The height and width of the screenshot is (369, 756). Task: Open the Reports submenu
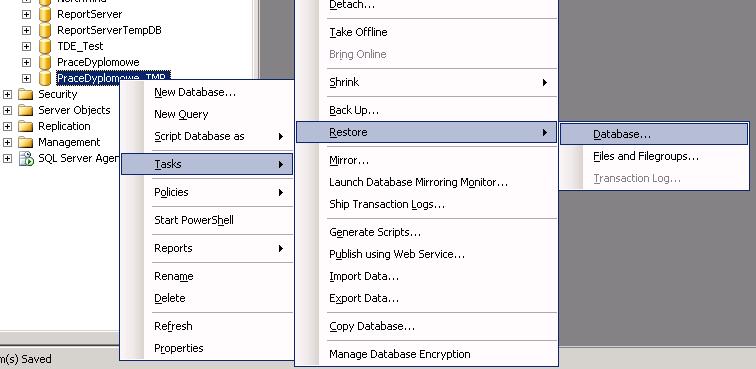[x=207, y=248]
